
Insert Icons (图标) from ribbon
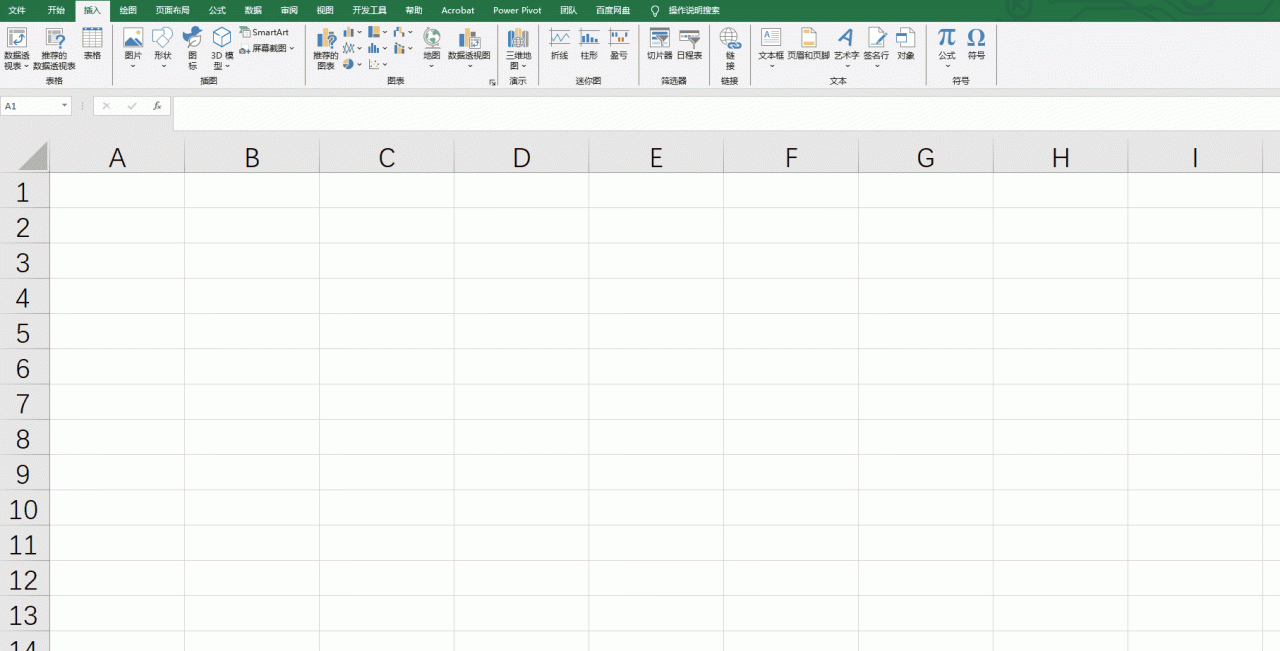coord(192,48)
